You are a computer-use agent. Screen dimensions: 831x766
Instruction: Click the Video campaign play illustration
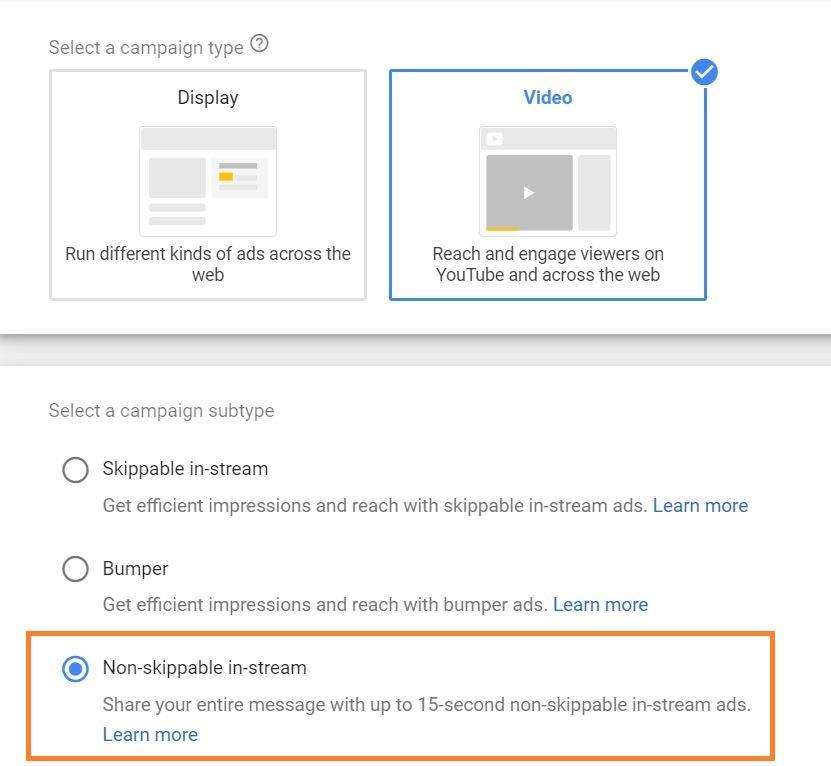point(548,180)
